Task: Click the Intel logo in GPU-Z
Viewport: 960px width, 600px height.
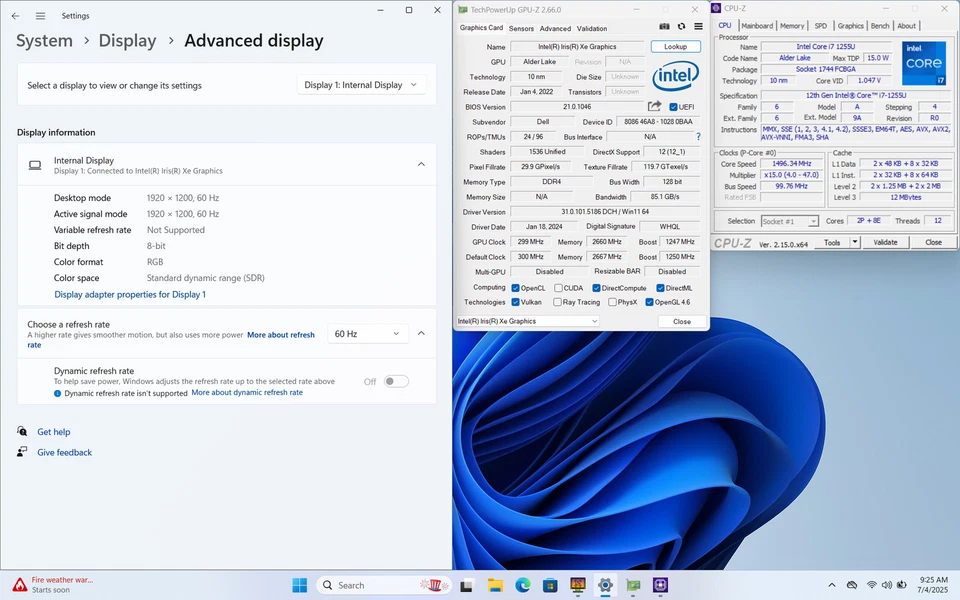Action: pyautogui.click(x=675, y=76)
